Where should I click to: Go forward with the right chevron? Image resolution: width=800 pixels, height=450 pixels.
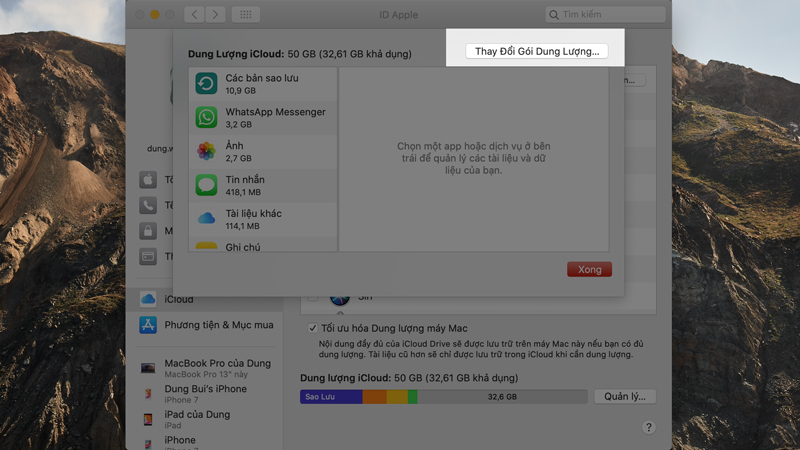pyautogui.click(x=215, y=14)
